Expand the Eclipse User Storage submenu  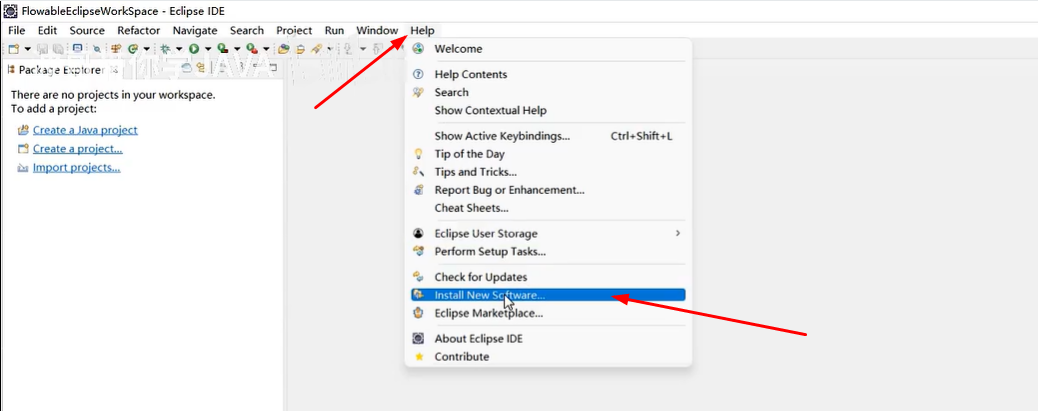677,233
